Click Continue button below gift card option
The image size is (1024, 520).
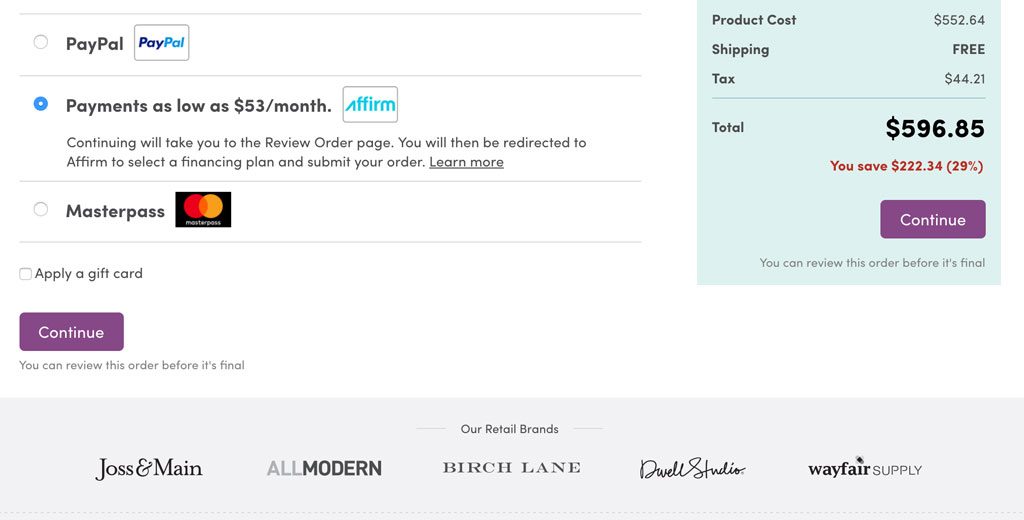[71, 332]
